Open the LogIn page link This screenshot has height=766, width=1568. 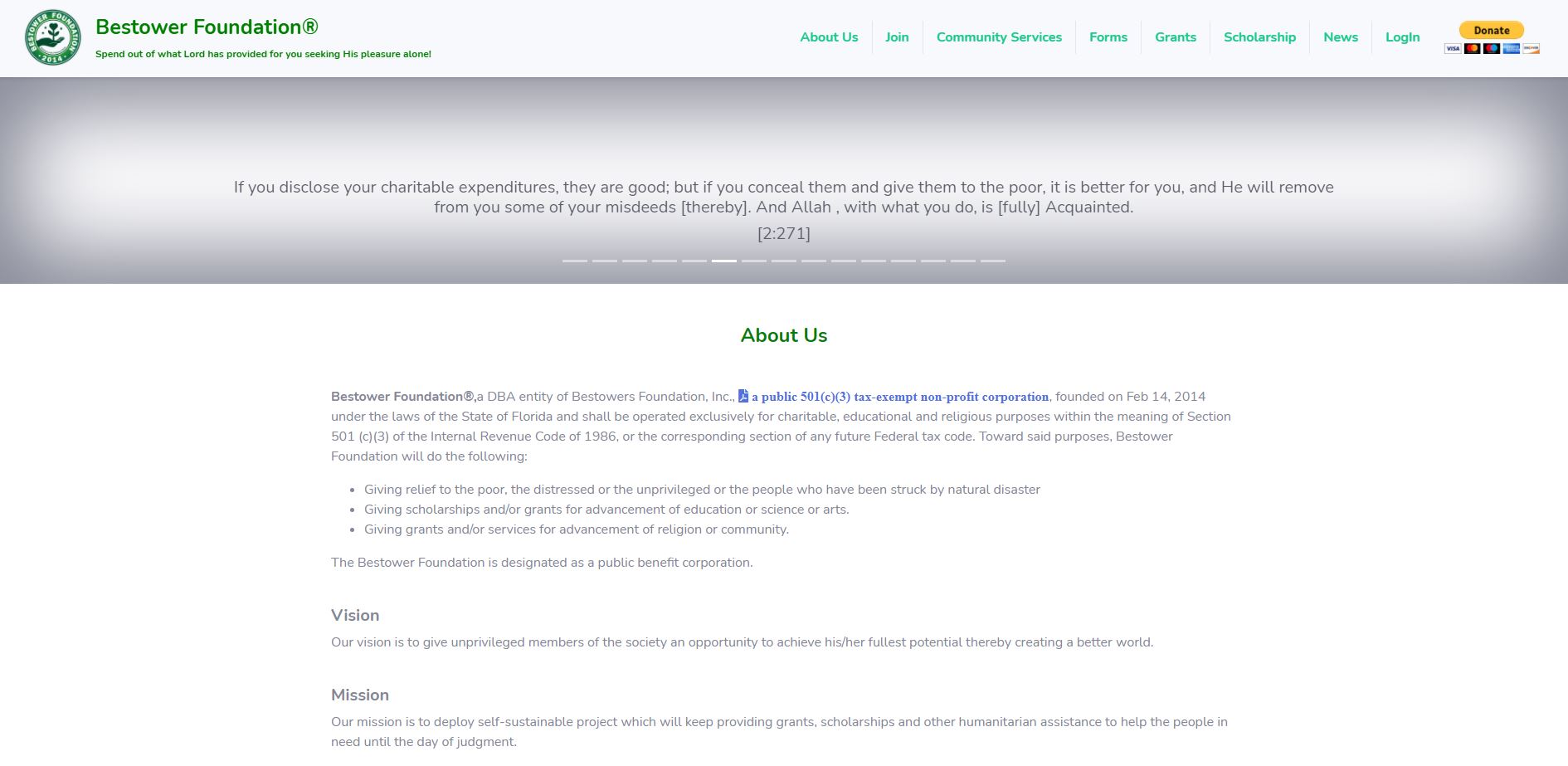coord(1402,37)
